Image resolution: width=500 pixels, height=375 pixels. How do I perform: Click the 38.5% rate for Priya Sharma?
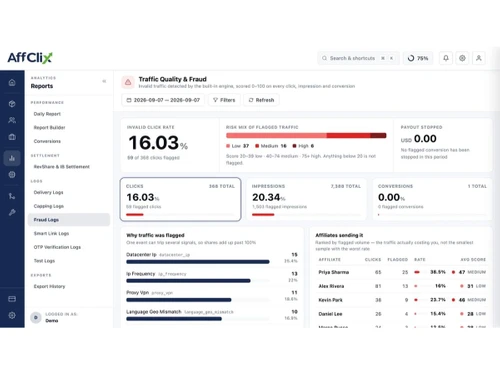[438, 272]
